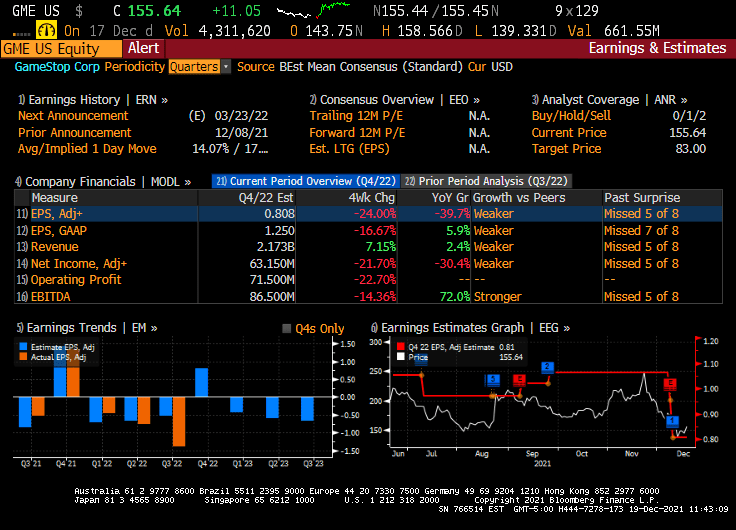Viewport: 736px width, 530px height.
Task: Click the blue event marker near August
Action: pyautogui.click(x=493, y=380)
